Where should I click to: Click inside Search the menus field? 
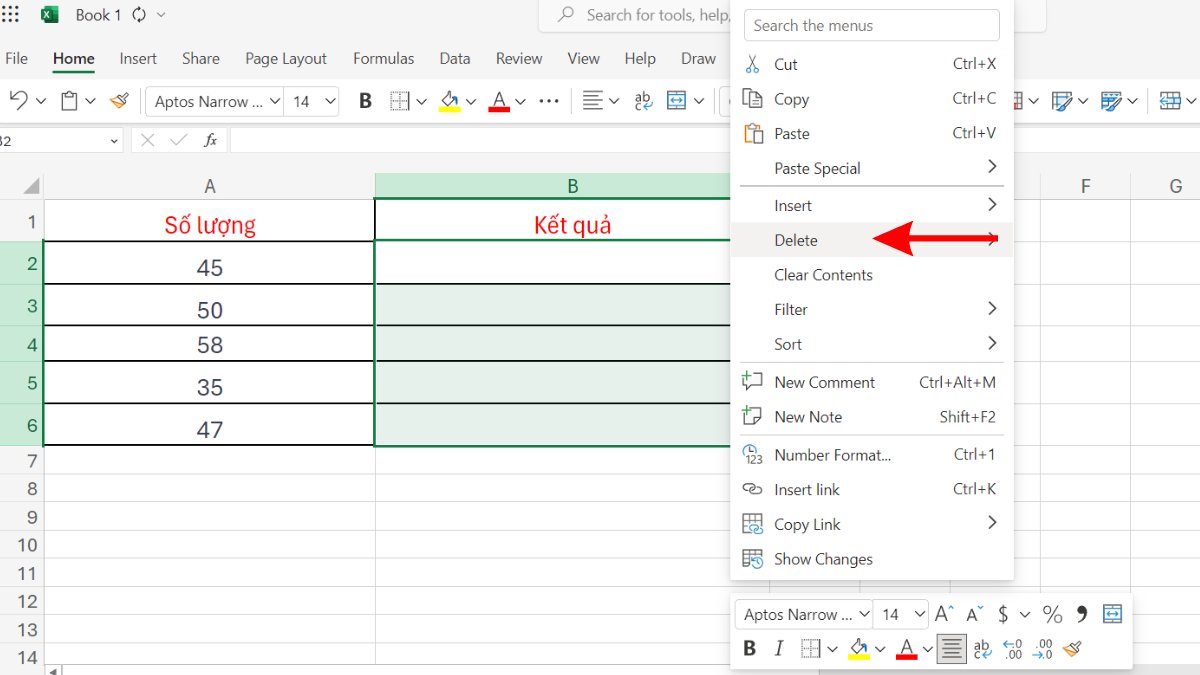pyautogui.click(x=871, y=25)
